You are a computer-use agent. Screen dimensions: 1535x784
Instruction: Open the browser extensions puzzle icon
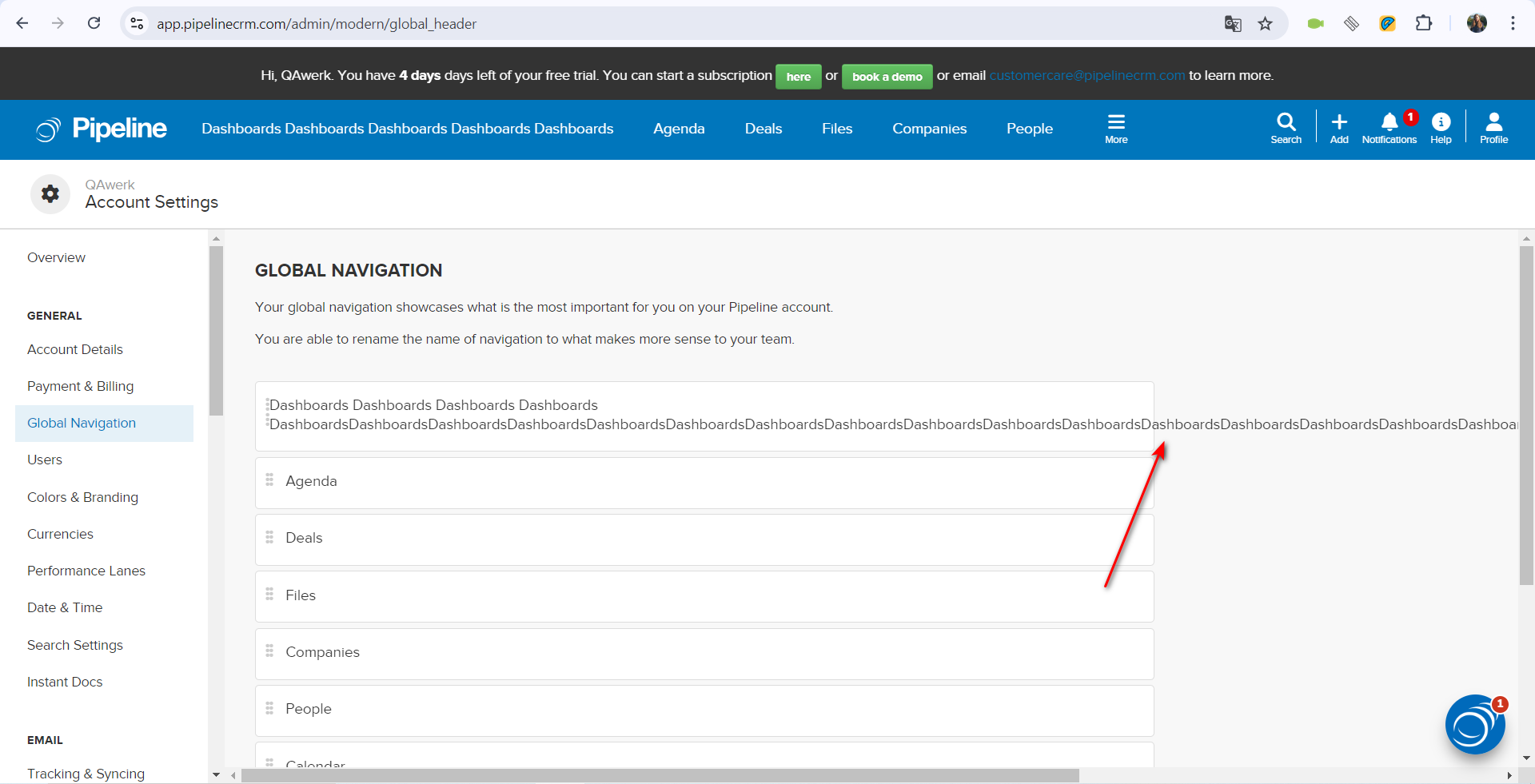coord(1424,23)
